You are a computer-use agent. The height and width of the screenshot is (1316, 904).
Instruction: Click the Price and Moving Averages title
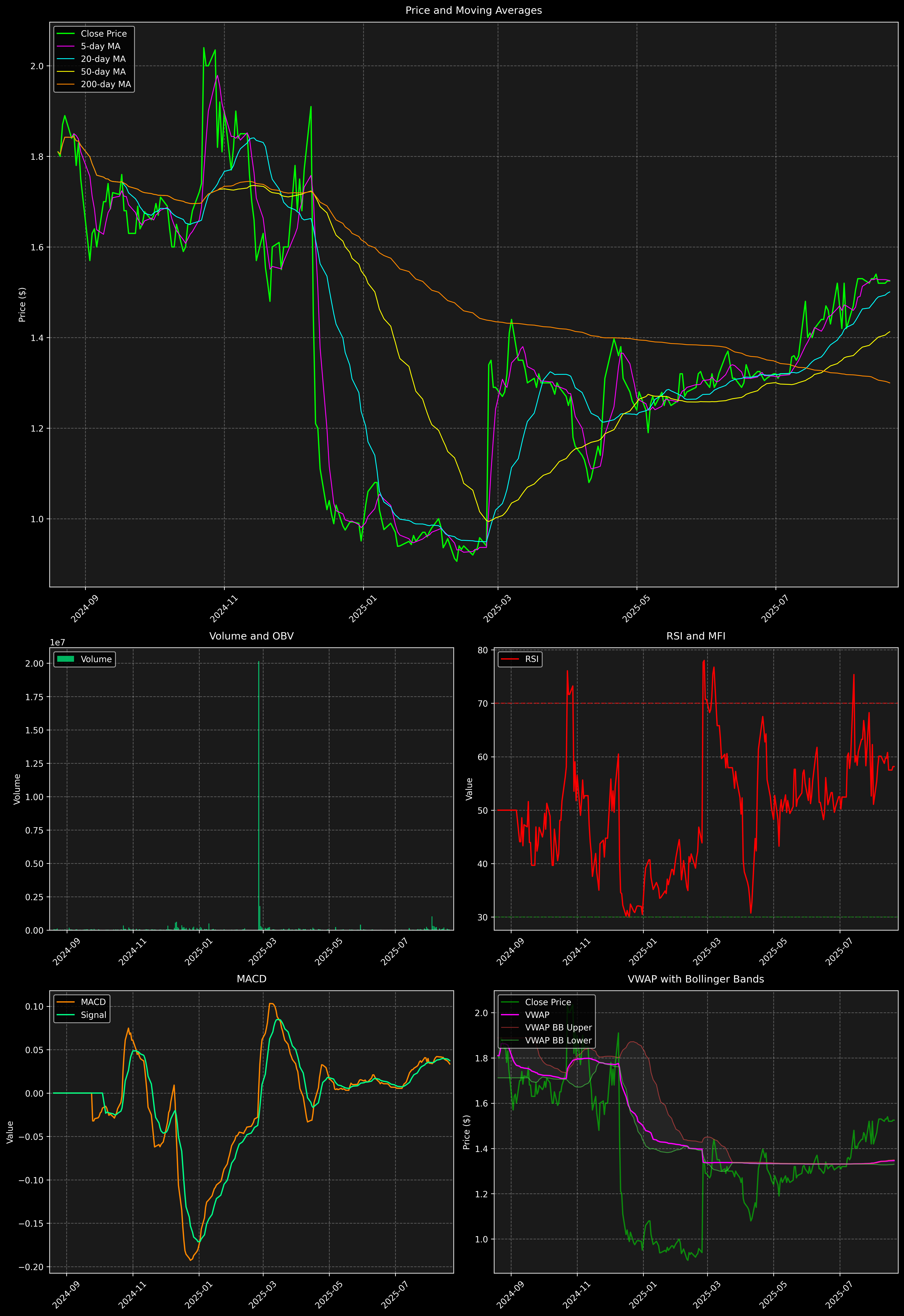click(473, 10)
